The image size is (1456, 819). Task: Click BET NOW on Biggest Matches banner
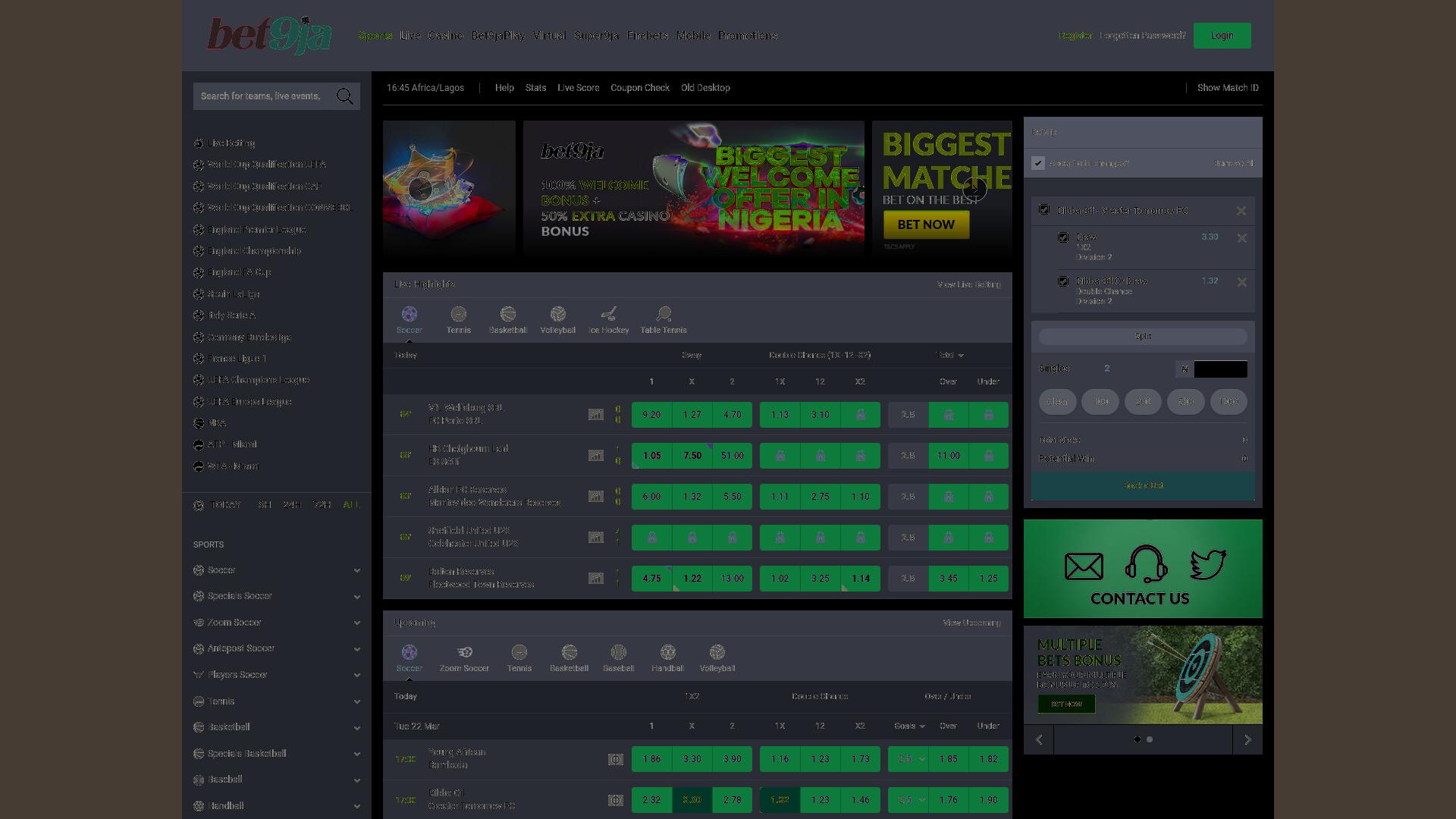click(926, 224)
